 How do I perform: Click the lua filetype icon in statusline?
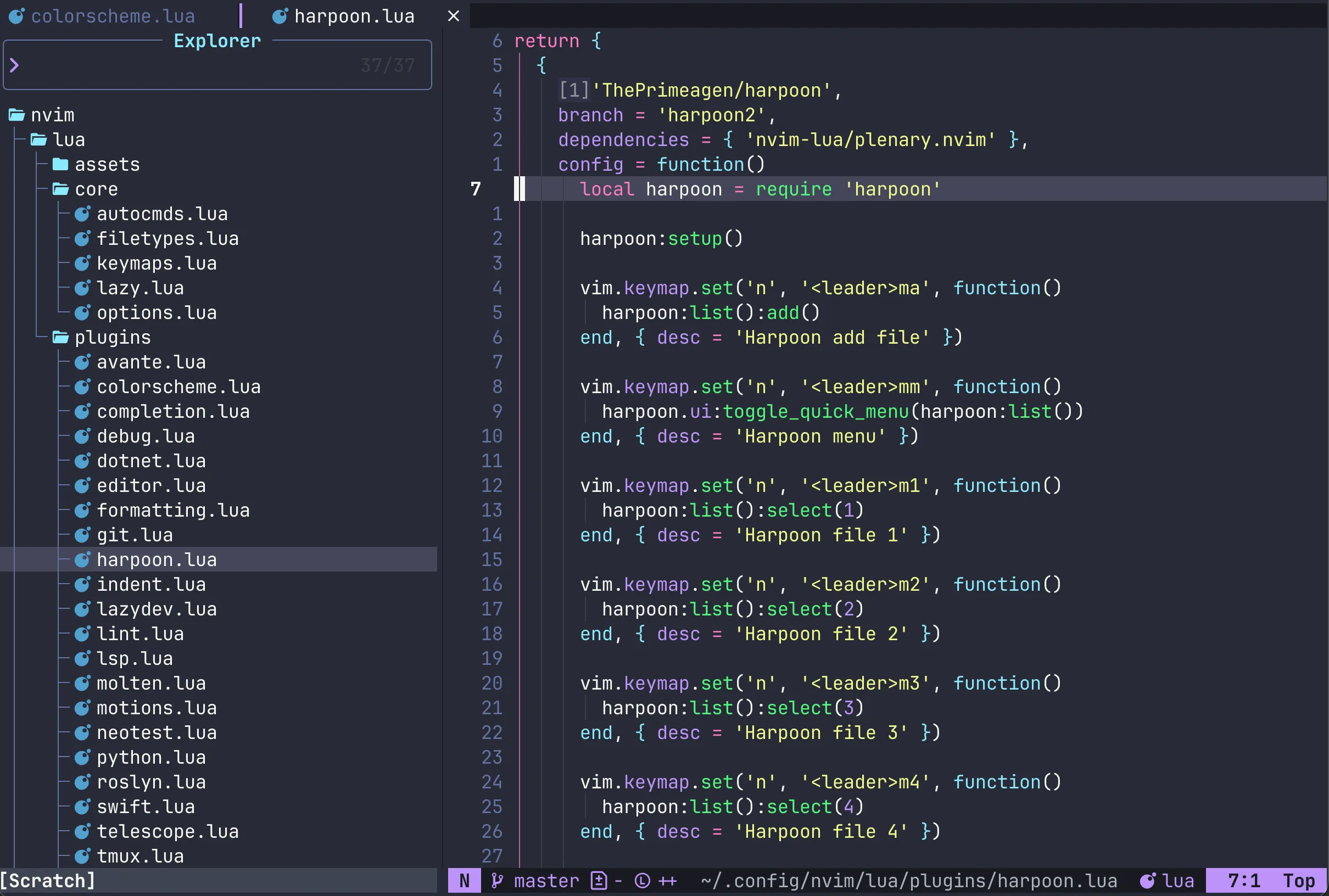coord(1147,881)
